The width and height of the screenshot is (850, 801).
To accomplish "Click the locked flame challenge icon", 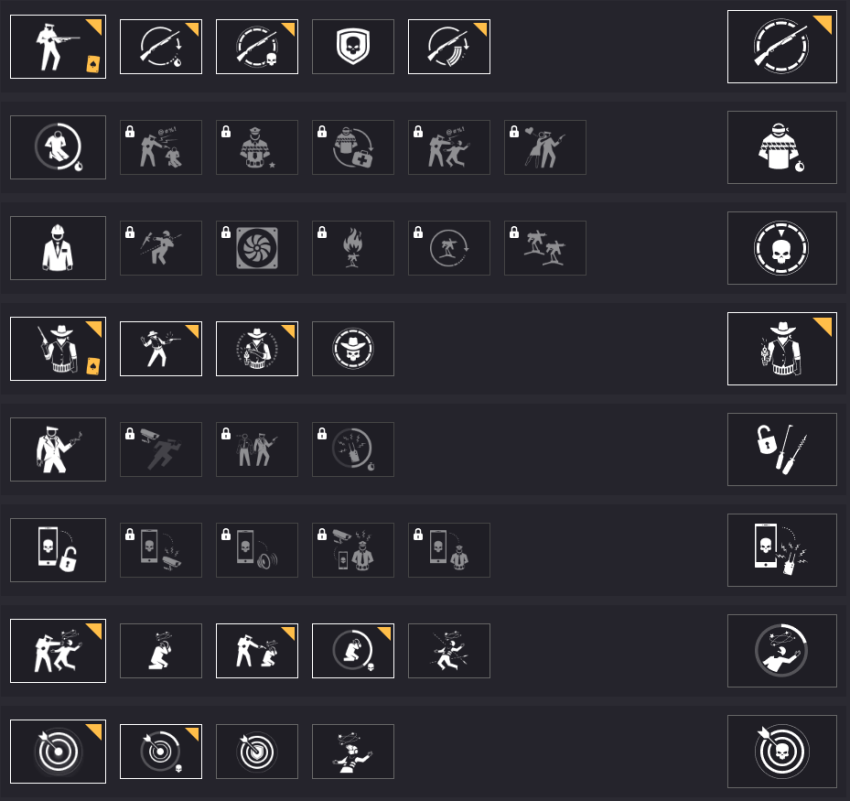I will (x=352, y=248).
